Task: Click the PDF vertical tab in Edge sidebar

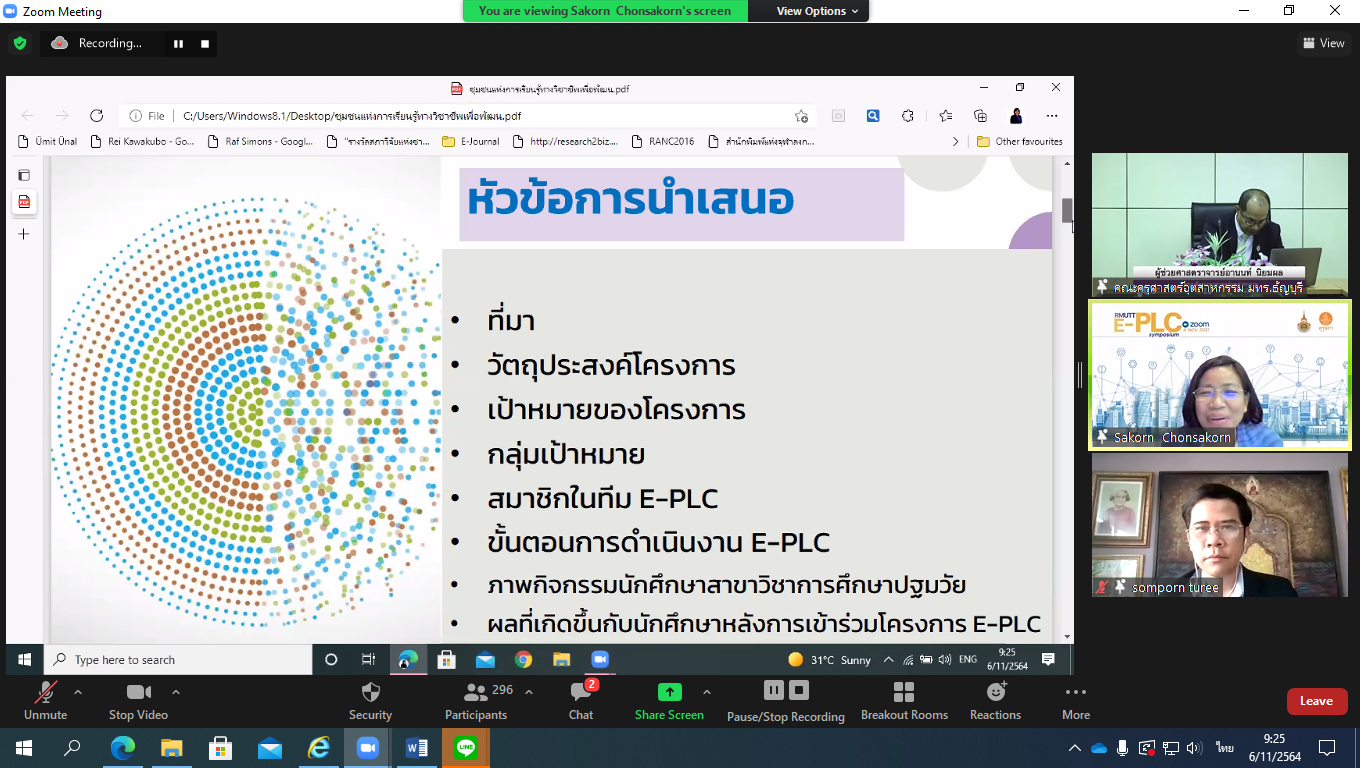Action: (24, 202)
